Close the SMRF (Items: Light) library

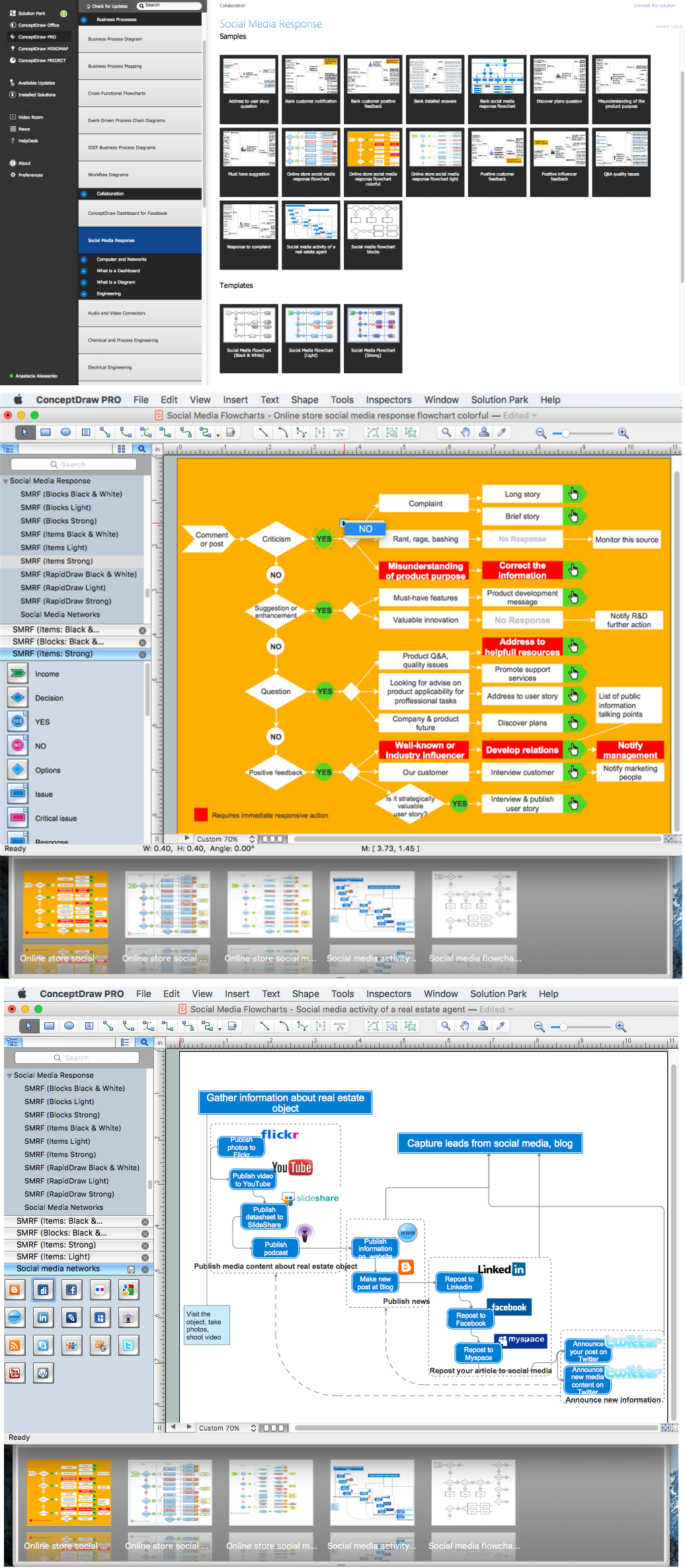[145, 1257]
